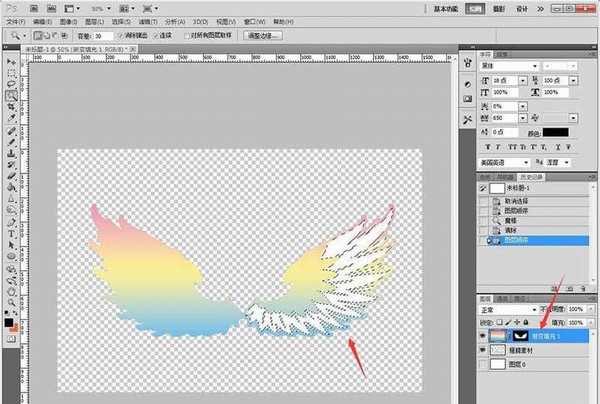600x404 pixels.
Task: Click the black layer mask thumbnail
Action: (521, 336)
